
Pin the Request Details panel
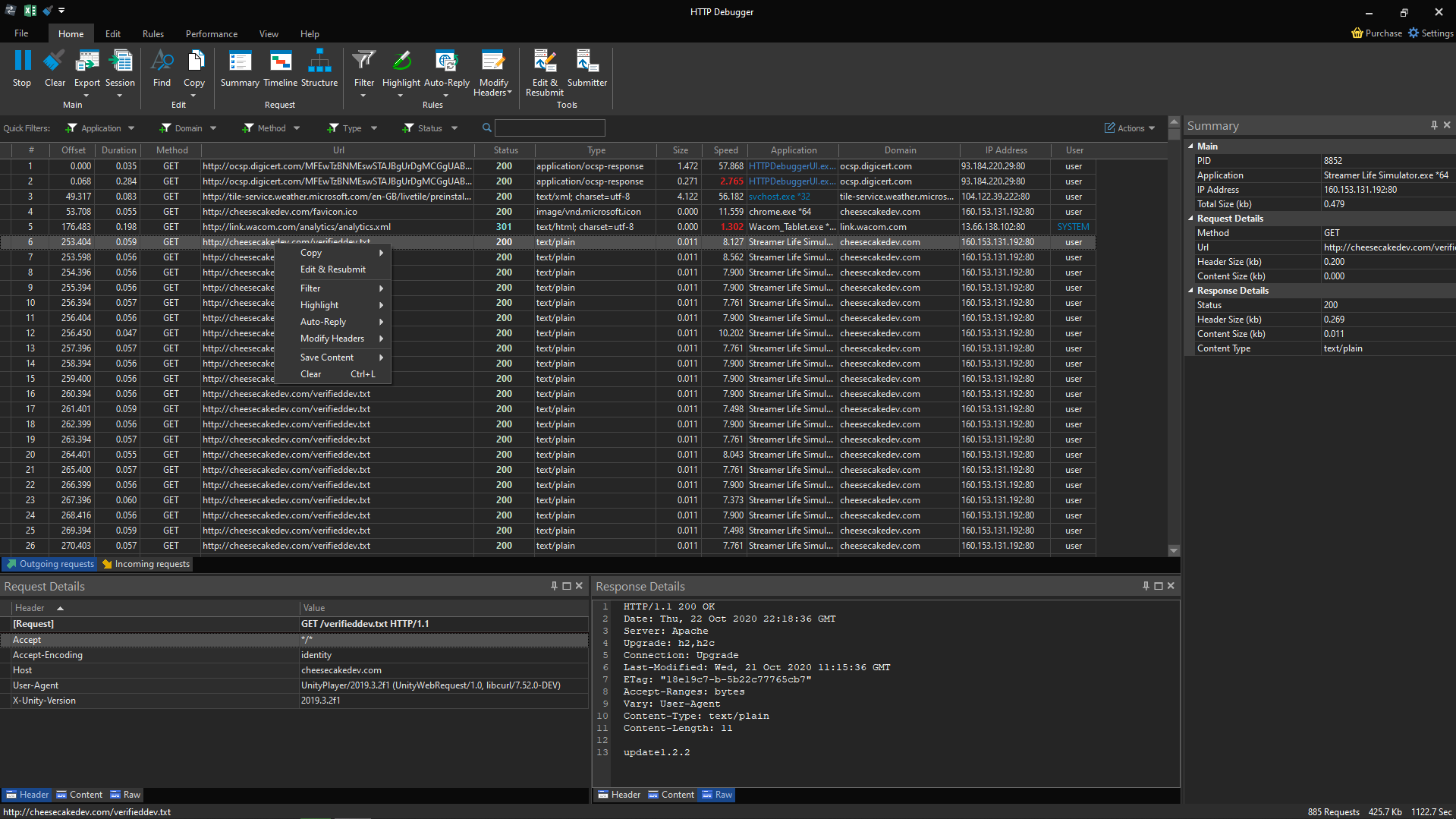554,586
